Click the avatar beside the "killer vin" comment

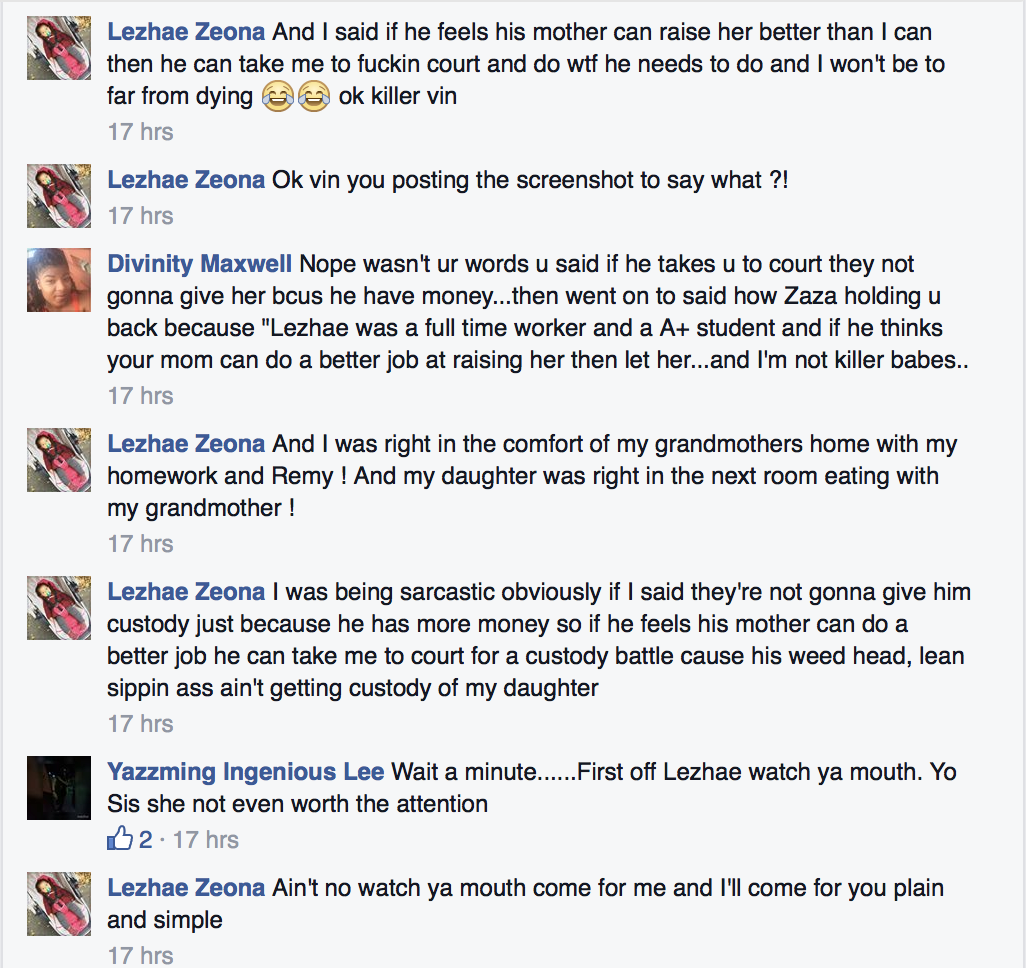pos(59,48)
